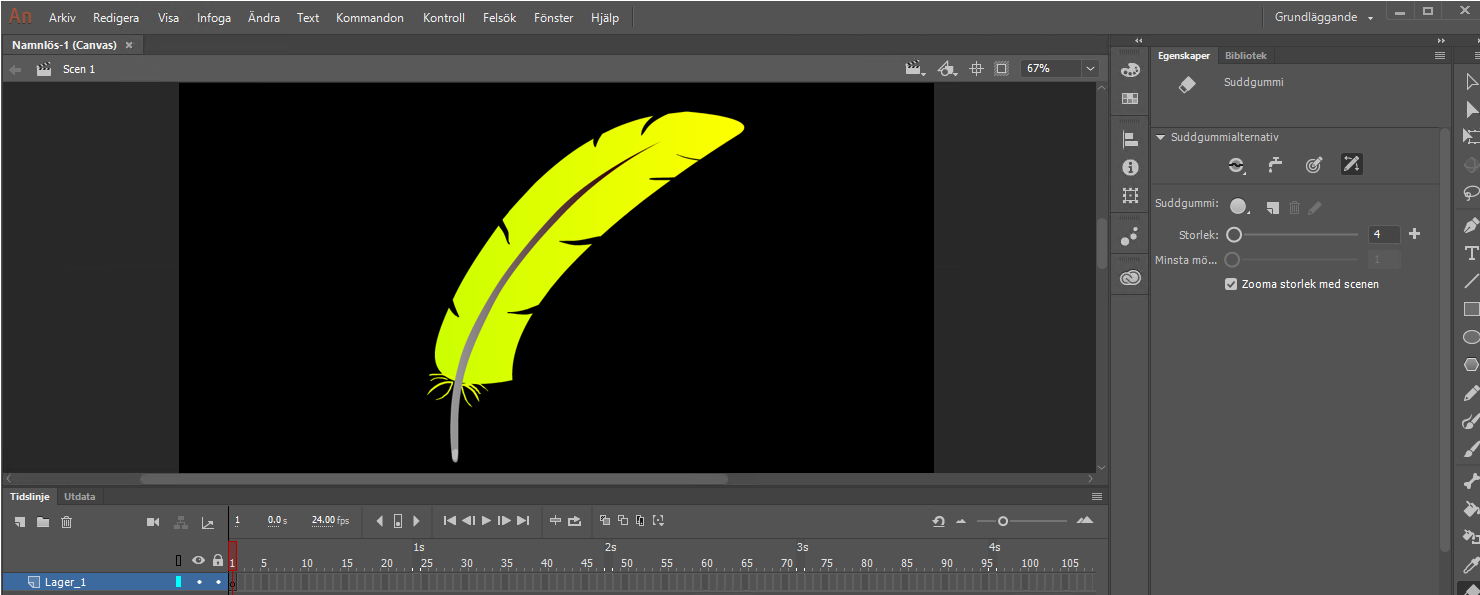Viewport: 1480px width, 595px height.
Task: Switch to the Bibliotek tab
Action: 1245,56
